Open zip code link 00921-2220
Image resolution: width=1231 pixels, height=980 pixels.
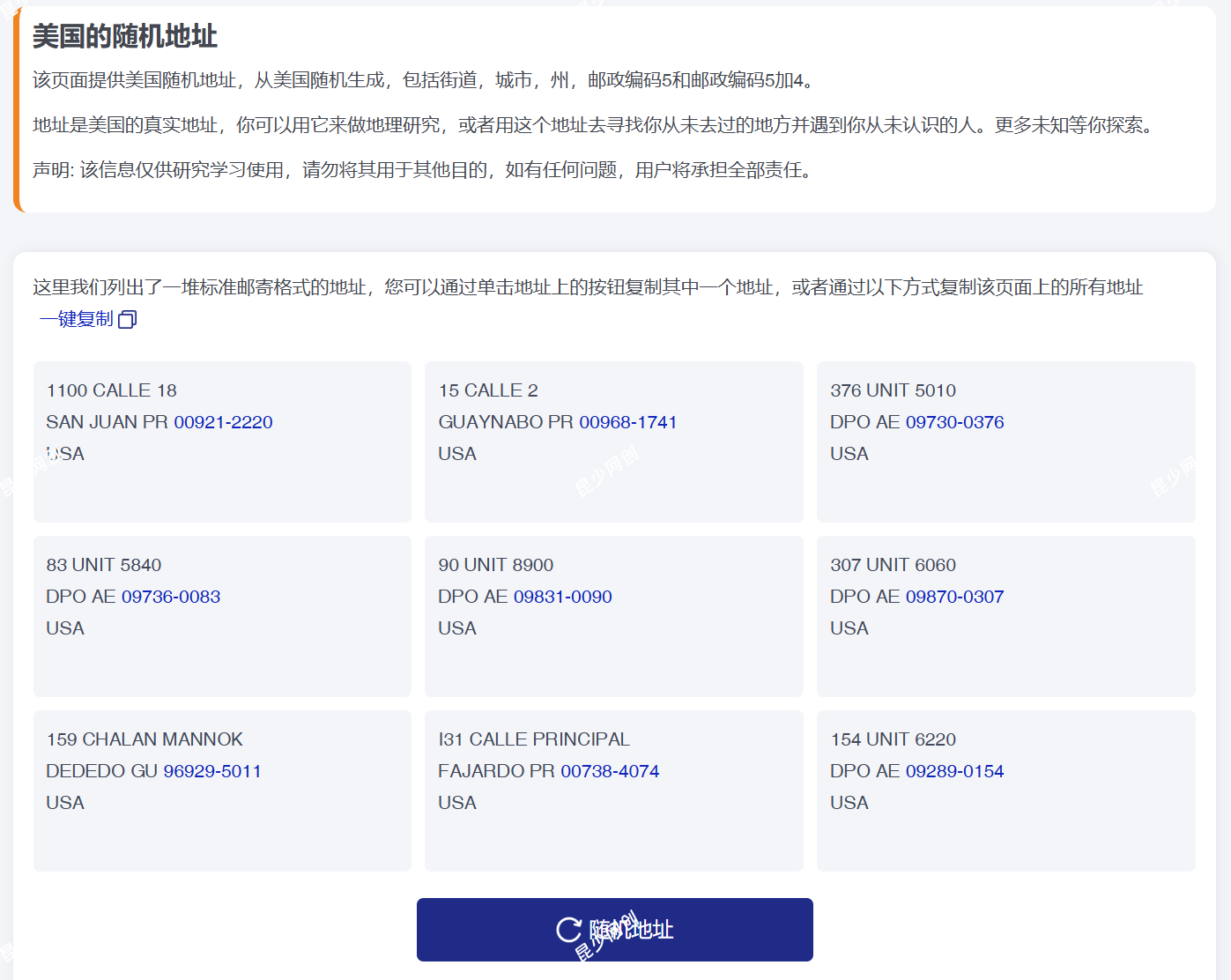[223, 422]
